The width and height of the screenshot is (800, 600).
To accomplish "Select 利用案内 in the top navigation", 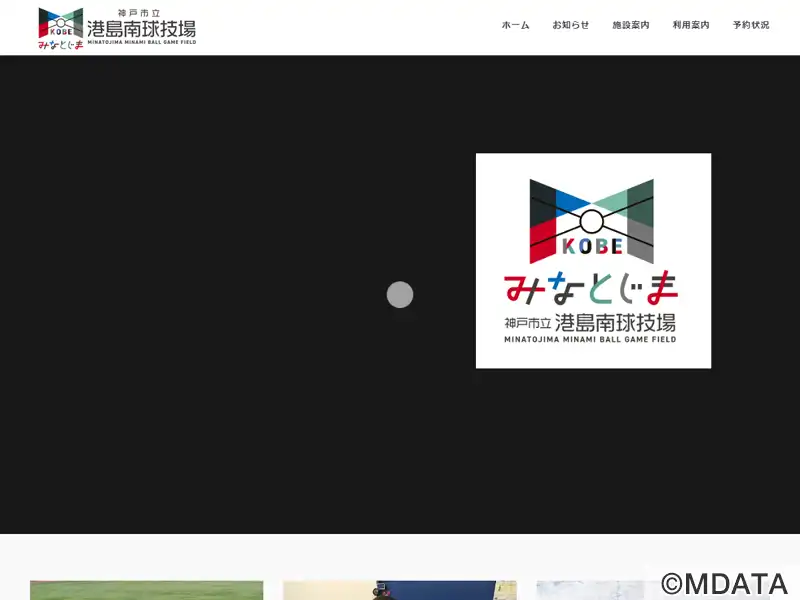I will pyautogui.click(x=691, y=25).
